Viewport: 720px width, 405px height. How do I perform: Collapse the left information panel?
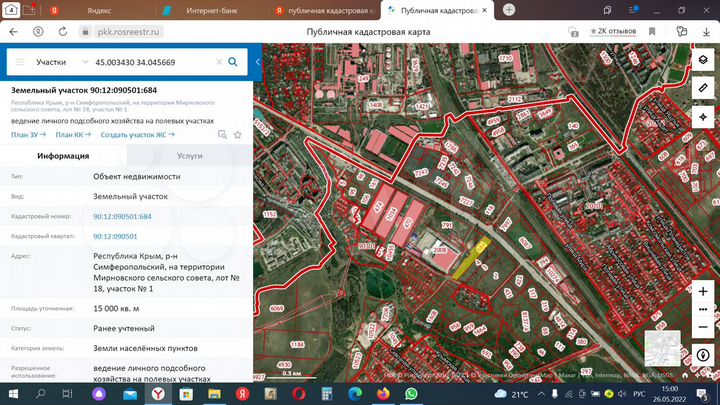coord(257,62)
